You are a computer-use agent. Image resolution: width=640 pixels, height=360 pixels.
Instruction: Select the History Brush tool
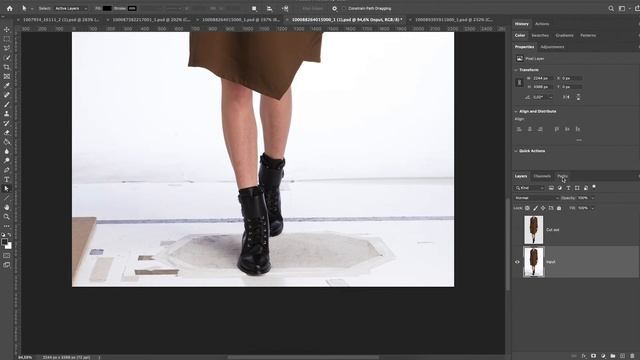pos(7,123)
